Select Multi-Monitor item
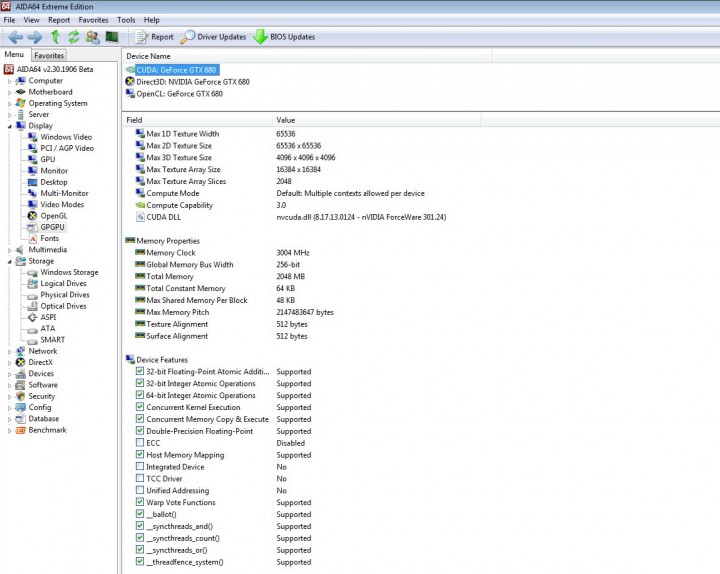 (64, 193)
